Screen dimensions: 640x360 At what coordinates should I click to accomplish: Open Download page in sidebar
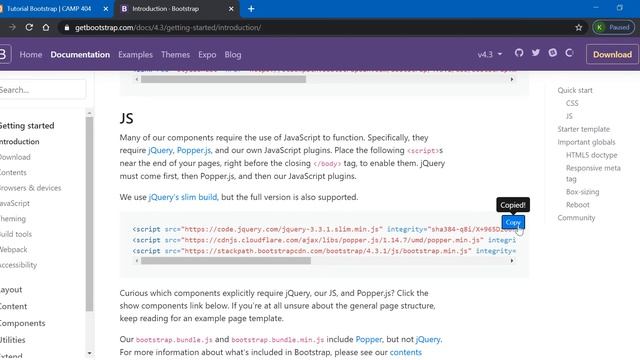(15, 157)
